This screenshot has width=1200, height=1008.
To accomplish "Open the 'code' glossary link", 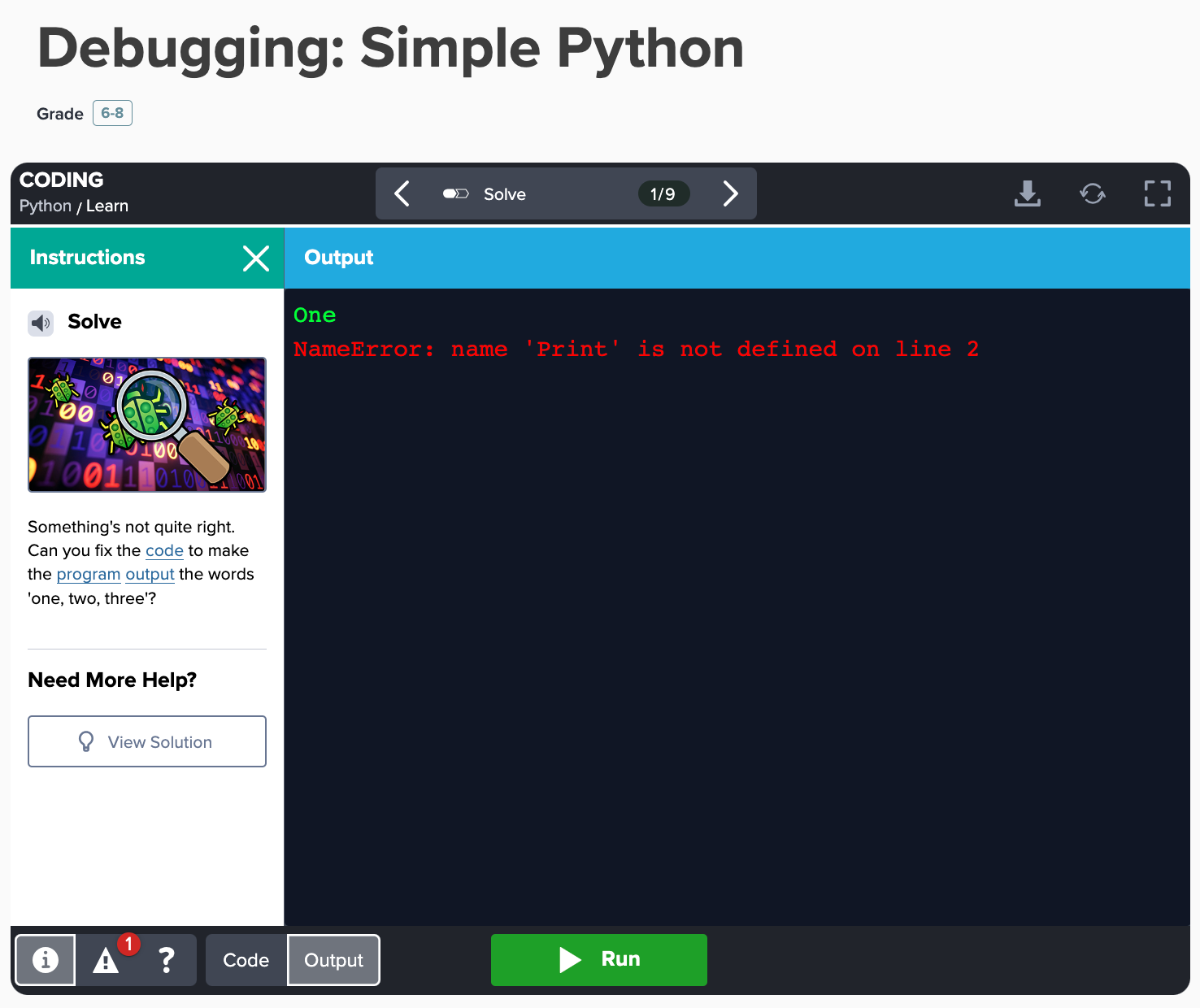I will (164, 550).
